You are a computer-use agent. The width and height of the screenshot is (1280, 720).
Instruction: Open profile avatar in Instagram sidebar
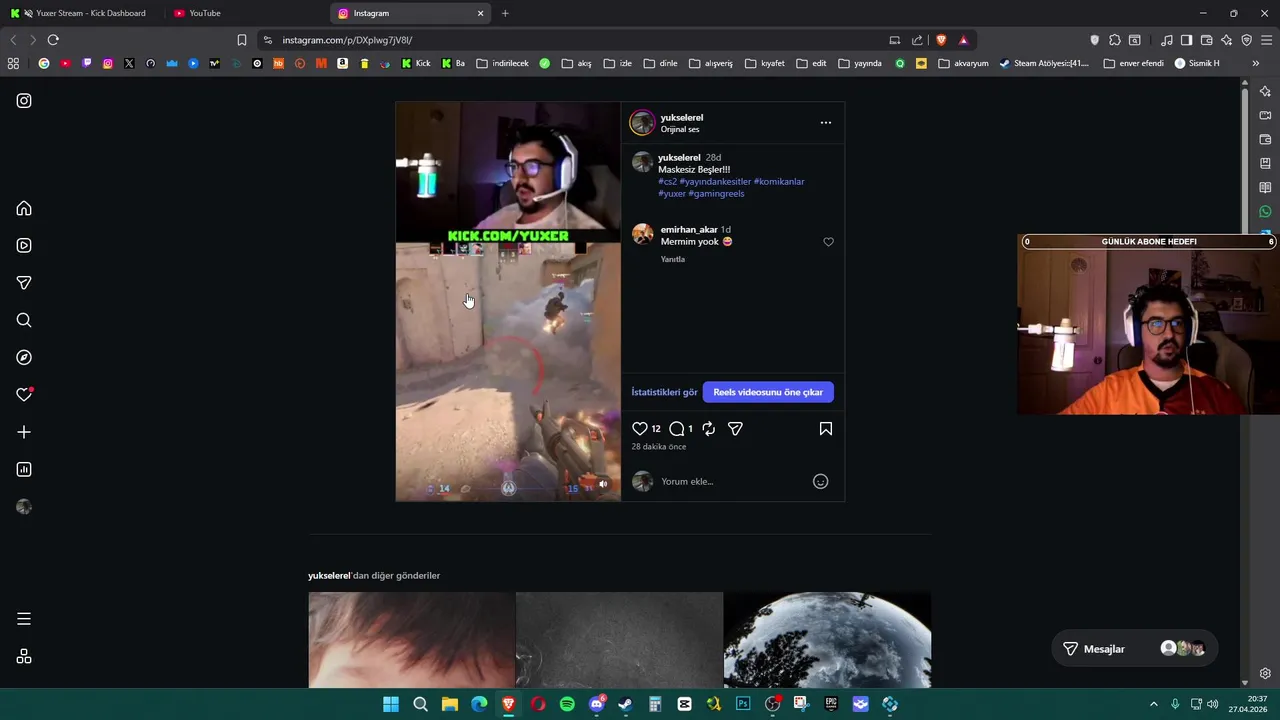24,507
